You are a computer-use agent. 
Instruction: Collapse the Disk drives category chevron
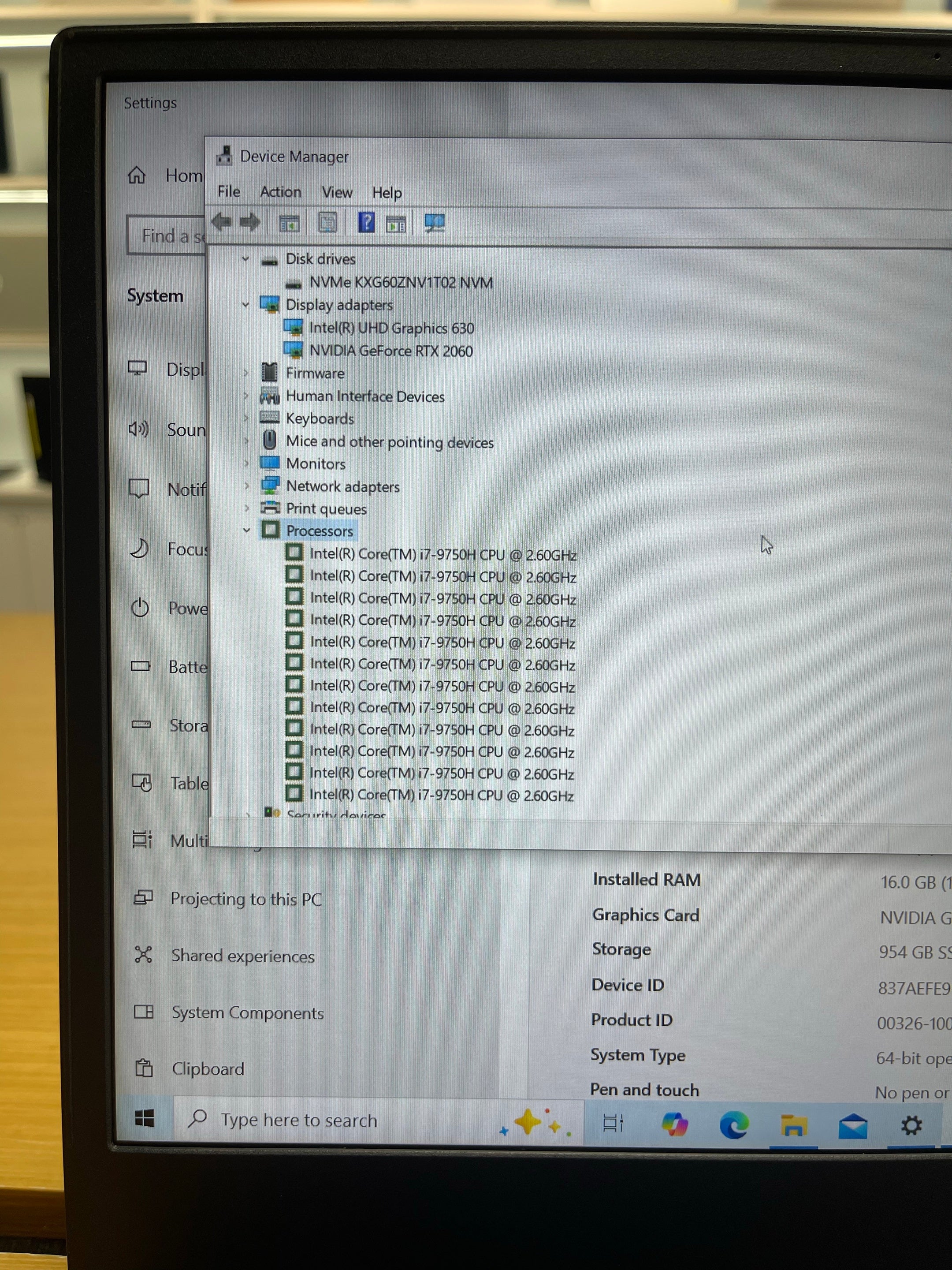[x=245, y=259]
